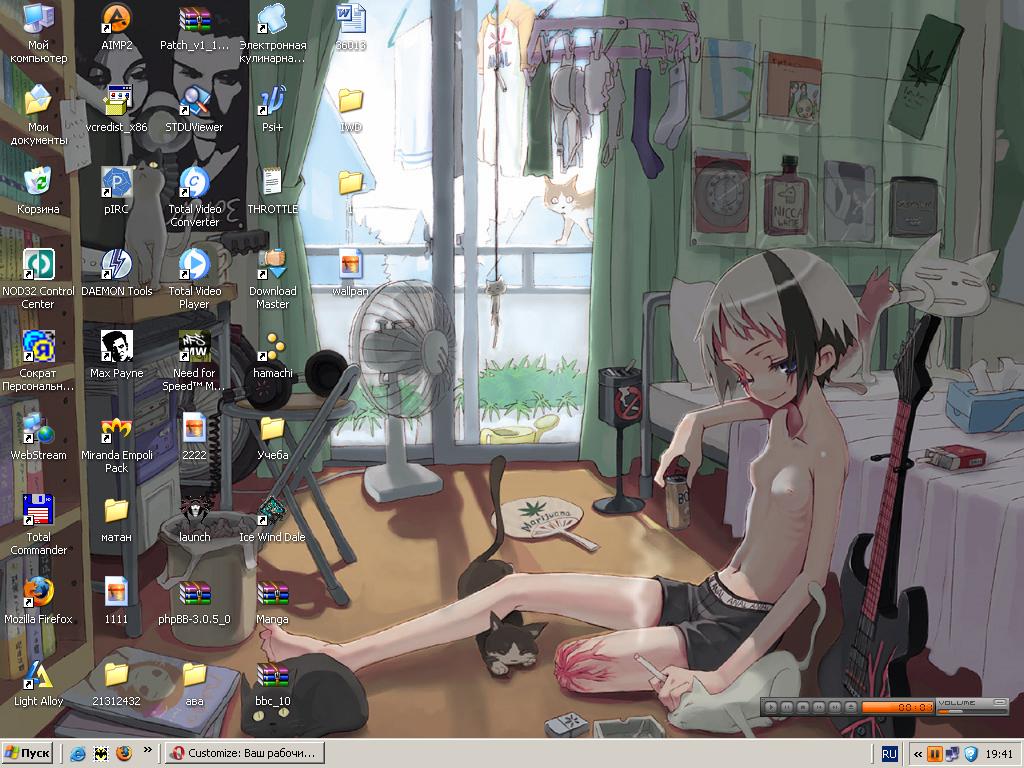Open the network connection tray icon
The width and height of the screenshot is (1024, 768).
click(x=952, y=754)
